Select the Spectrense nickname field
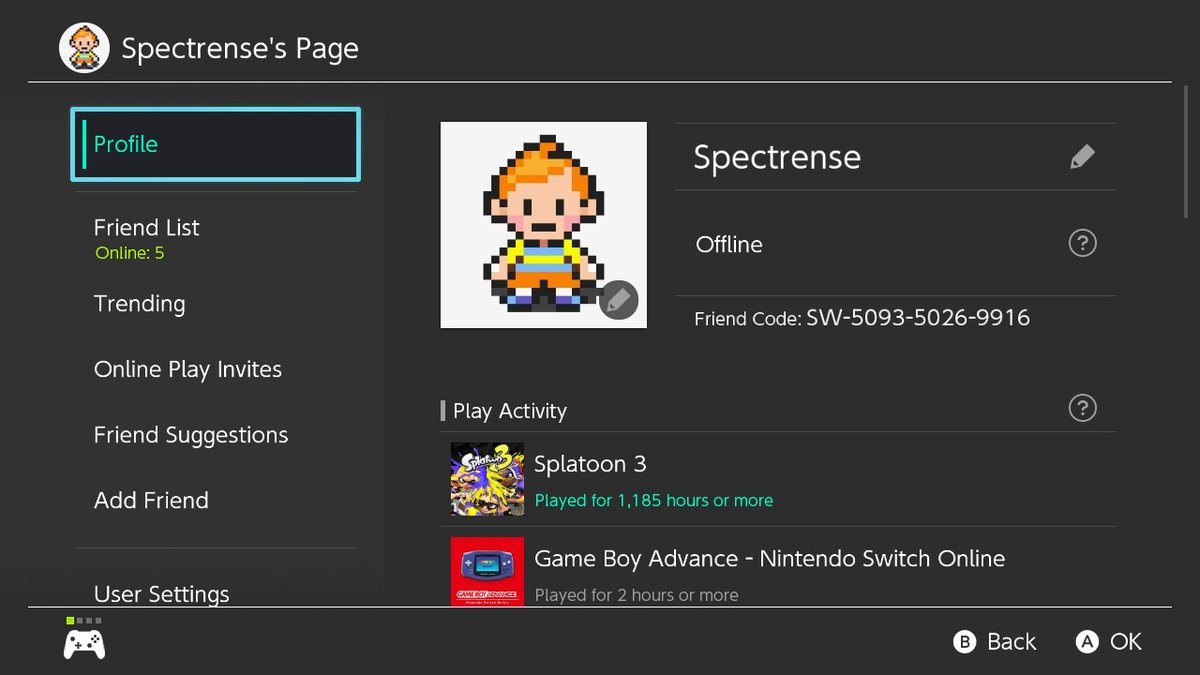The image size is (1200, 675). pos(895,157)
